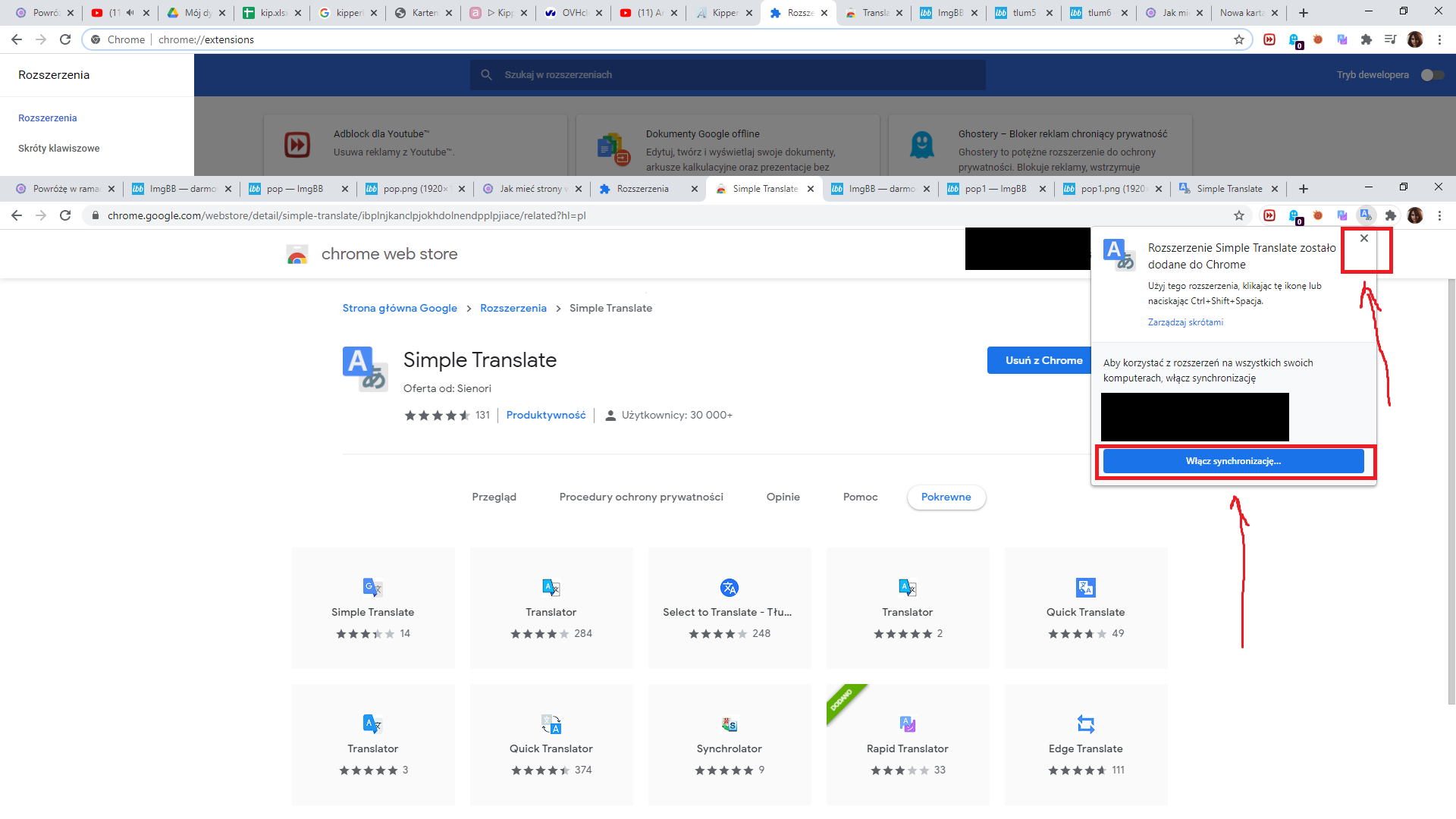Viewport: 1456px width, 819px height.
Task: Click the Włącz synchronizację button
Action: click(x=1233, y=461)
